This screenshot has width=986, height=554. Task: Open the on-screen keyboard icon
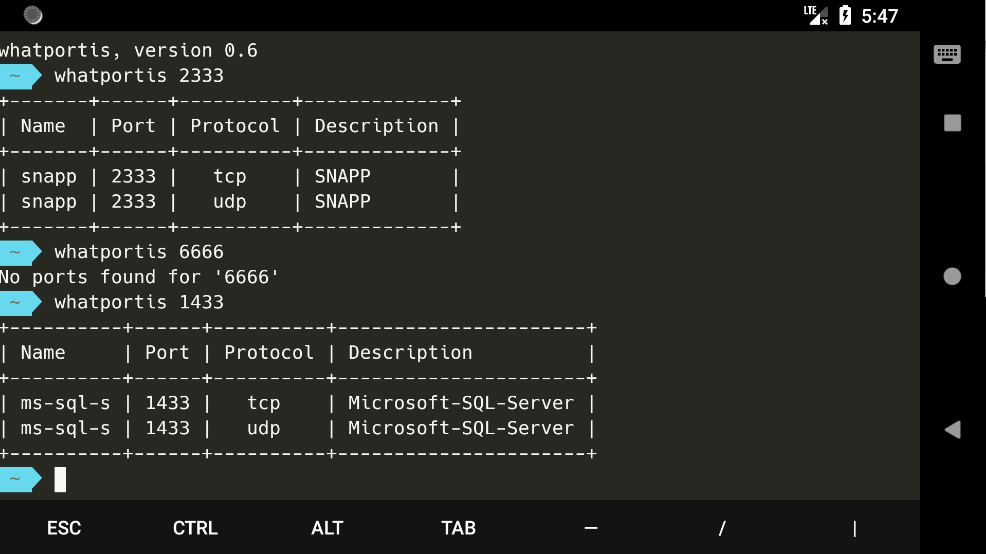947,55
